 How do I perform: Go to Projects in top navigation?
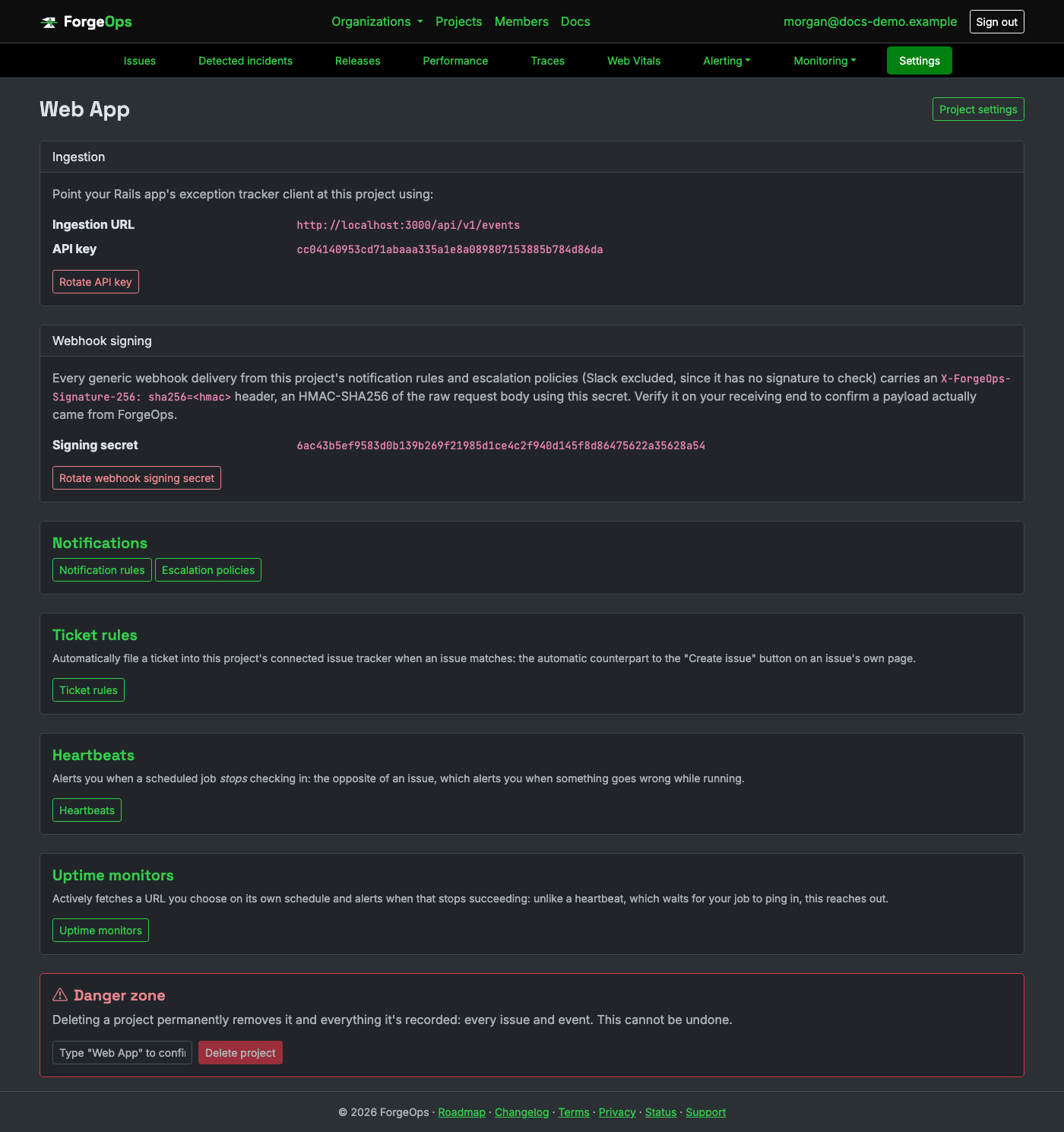[x=458, y=21]
